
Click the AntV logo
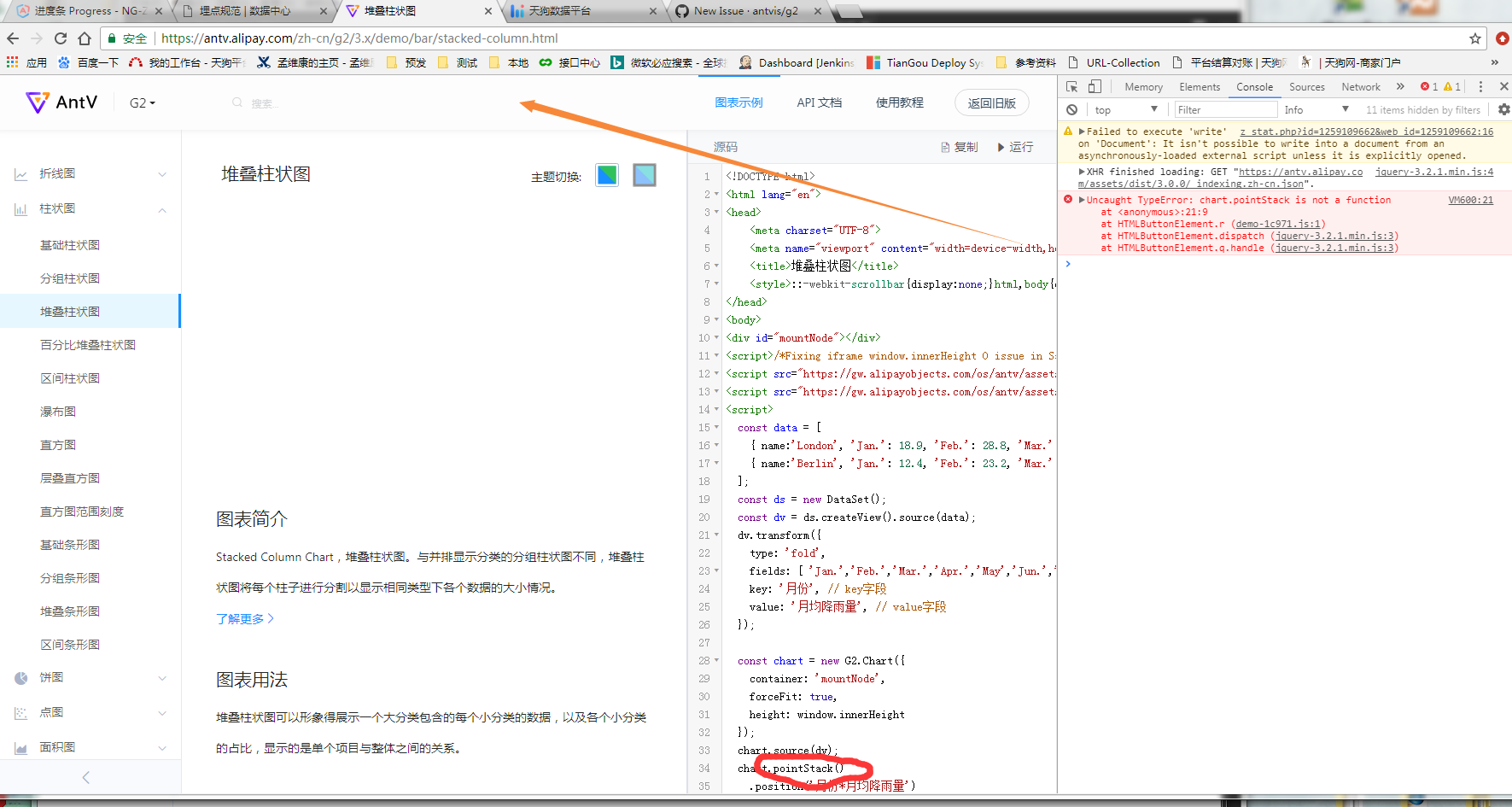[61, 102]
